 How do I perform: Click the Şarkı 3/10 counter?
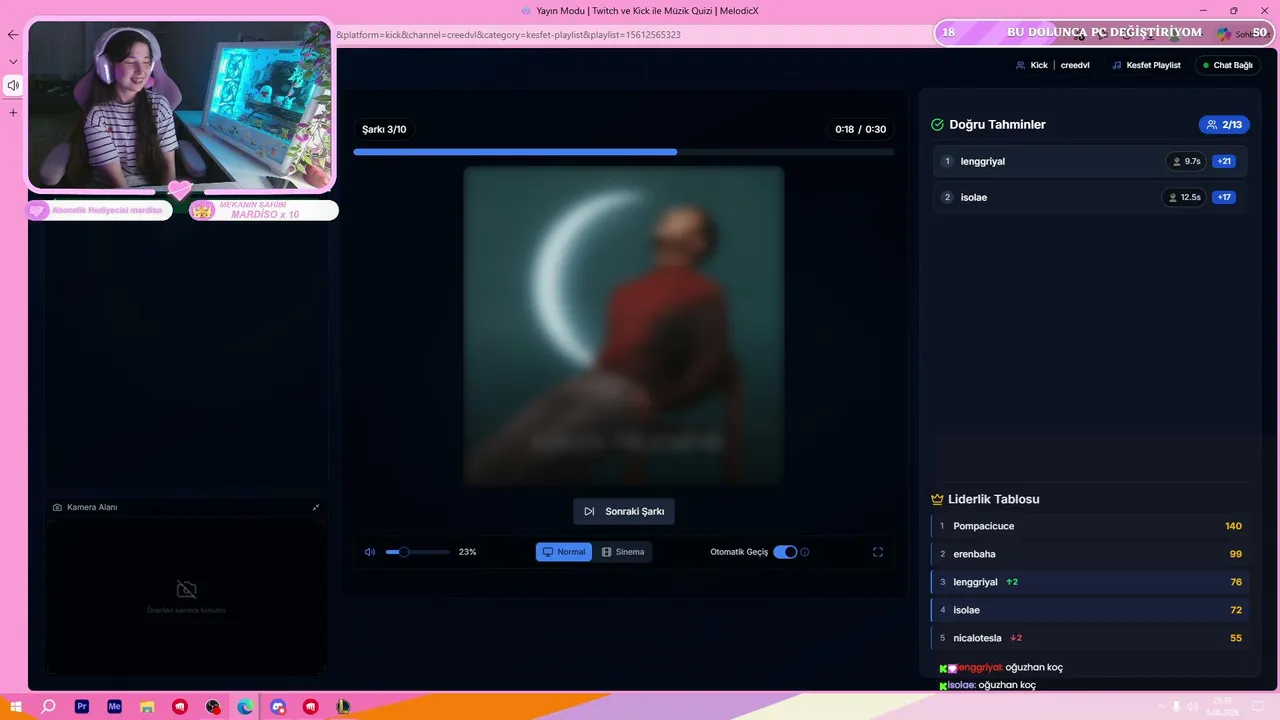pos(384,129)
